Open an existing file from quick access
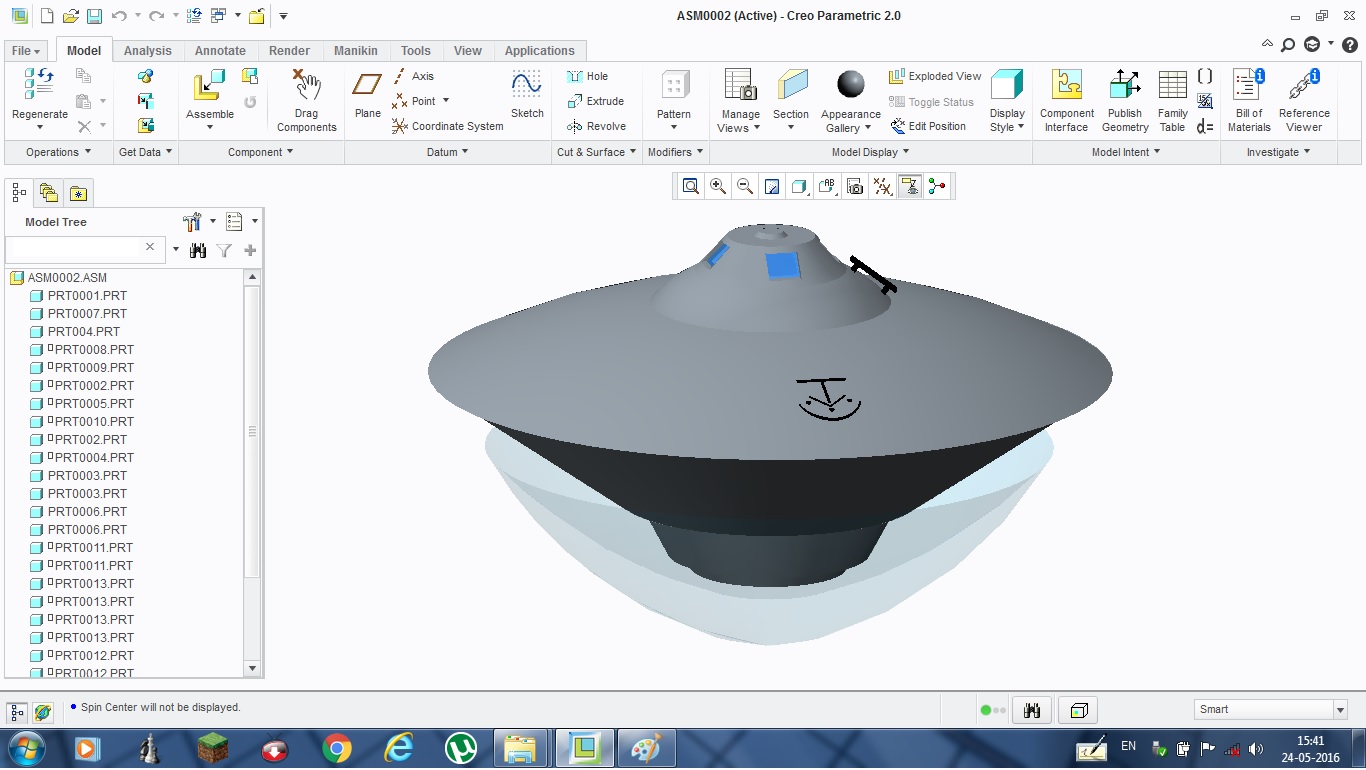The width and height of the screenshot is (1366, 770). (x=70, y=16)
